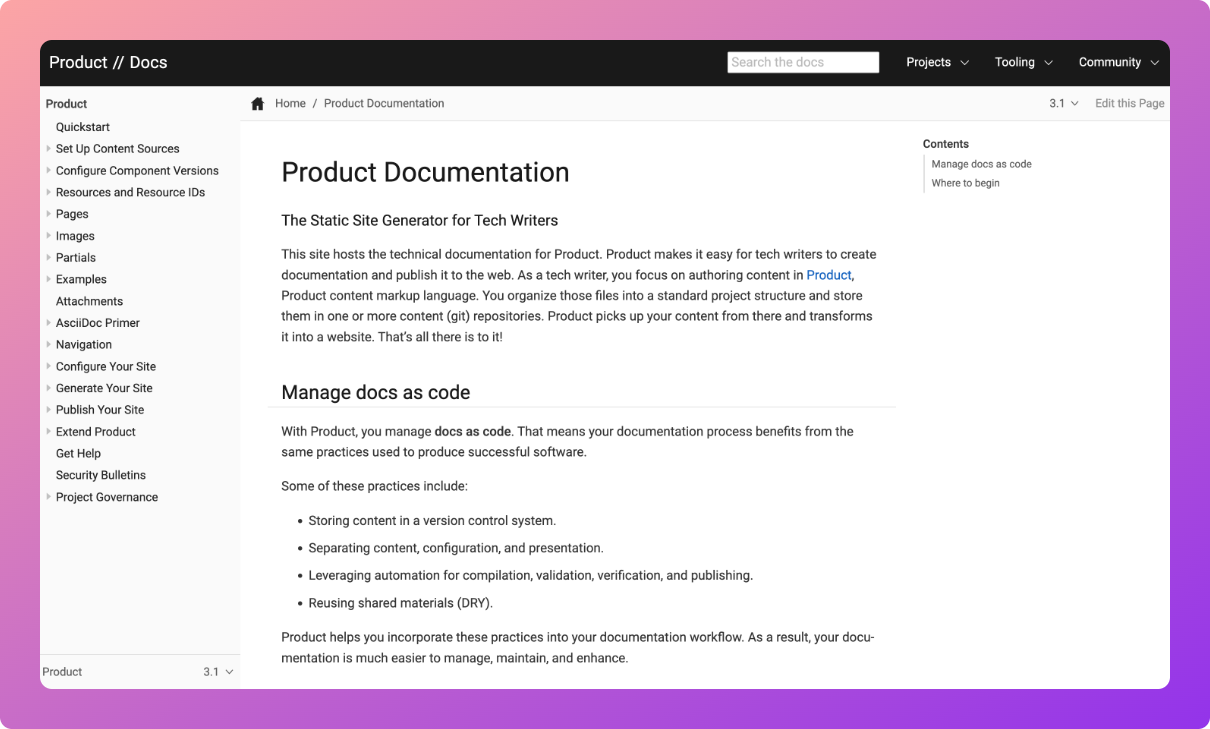Open the Attachments documentation page
The width and height of the screenshot is (1210, 729).
coord(89,301)
